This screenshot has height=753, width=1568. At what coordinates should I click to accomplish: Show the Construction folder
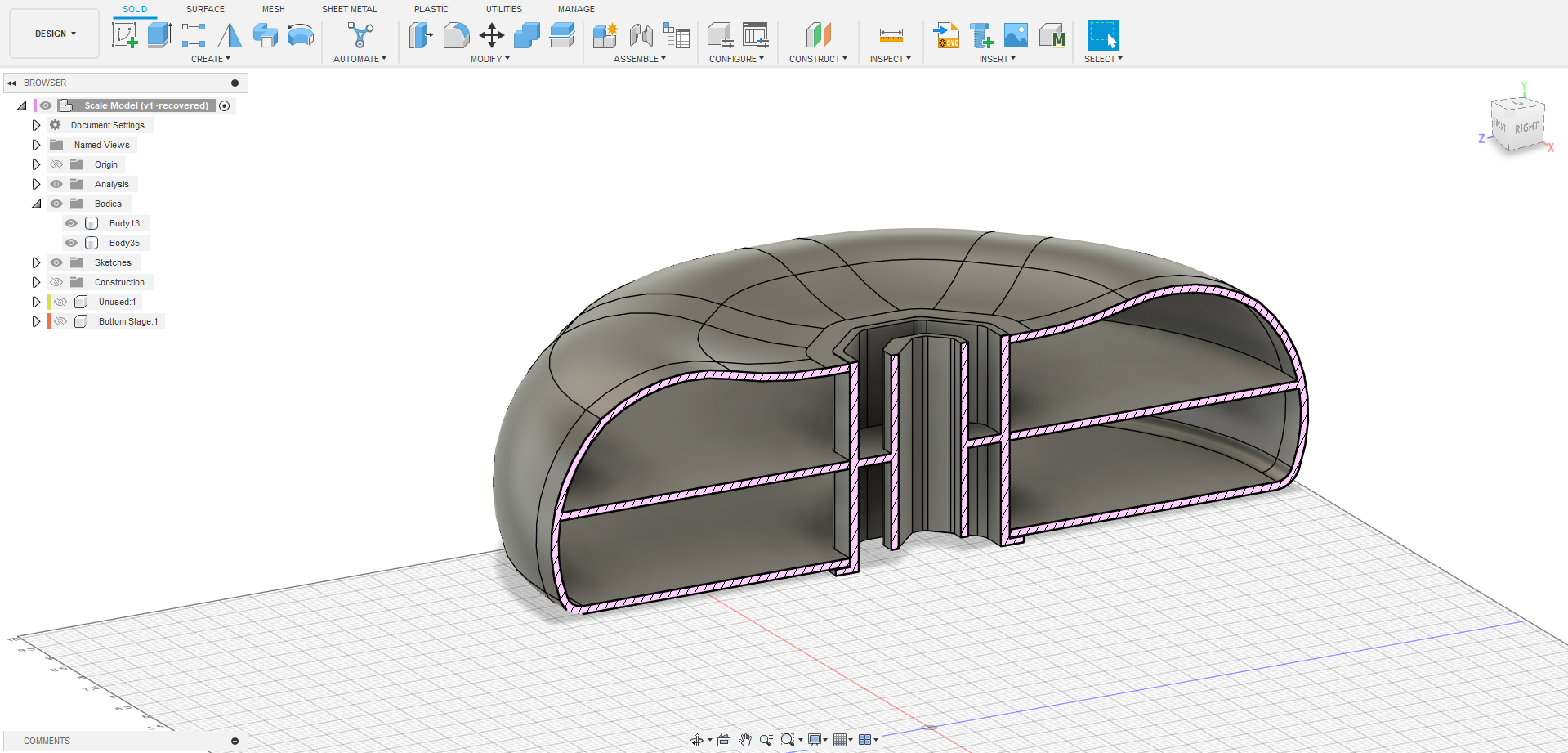[56, 282]
